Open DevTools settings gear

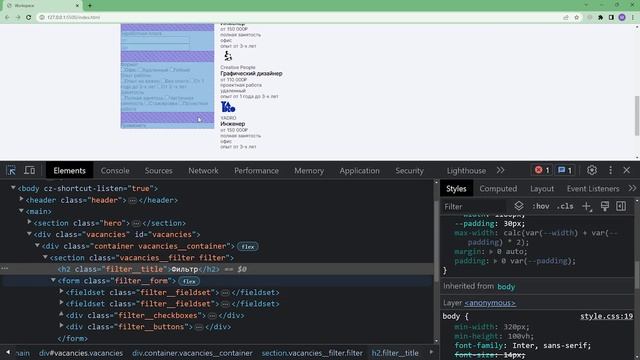tap(592, 170)
